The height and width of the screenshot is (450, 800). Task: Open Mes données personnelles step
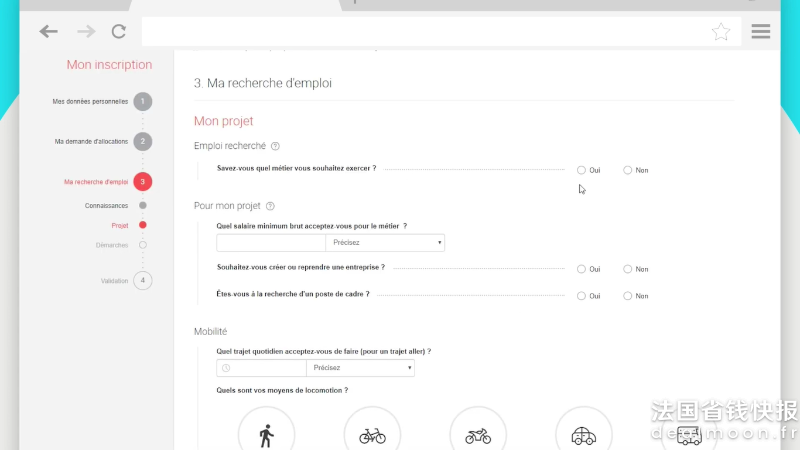point(90,102)
